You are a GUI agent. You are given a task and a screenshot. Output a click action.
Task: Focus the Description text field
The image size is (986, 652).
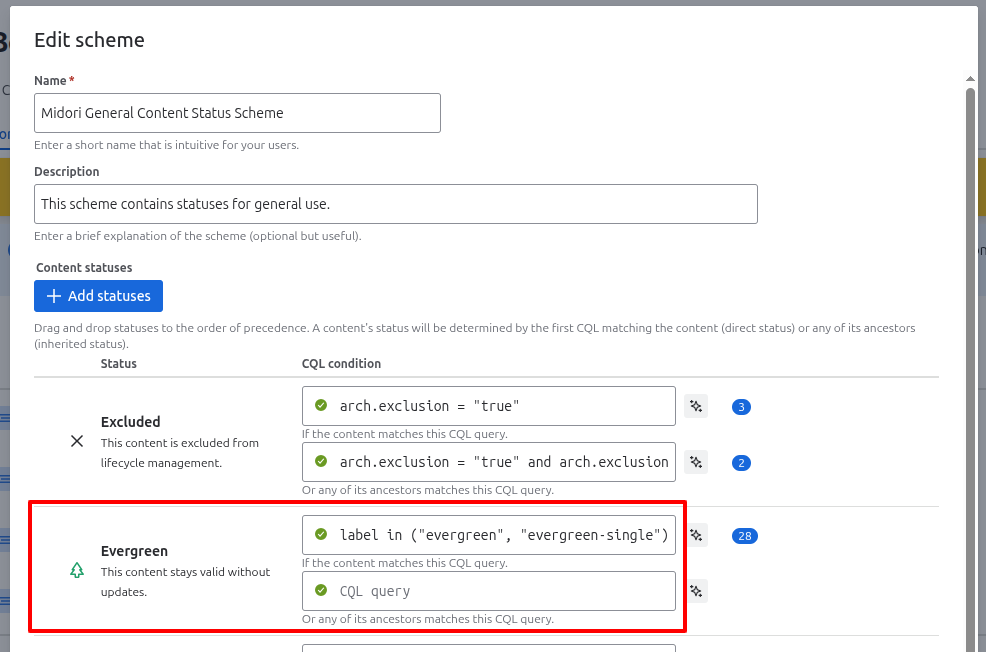(395, 204)
